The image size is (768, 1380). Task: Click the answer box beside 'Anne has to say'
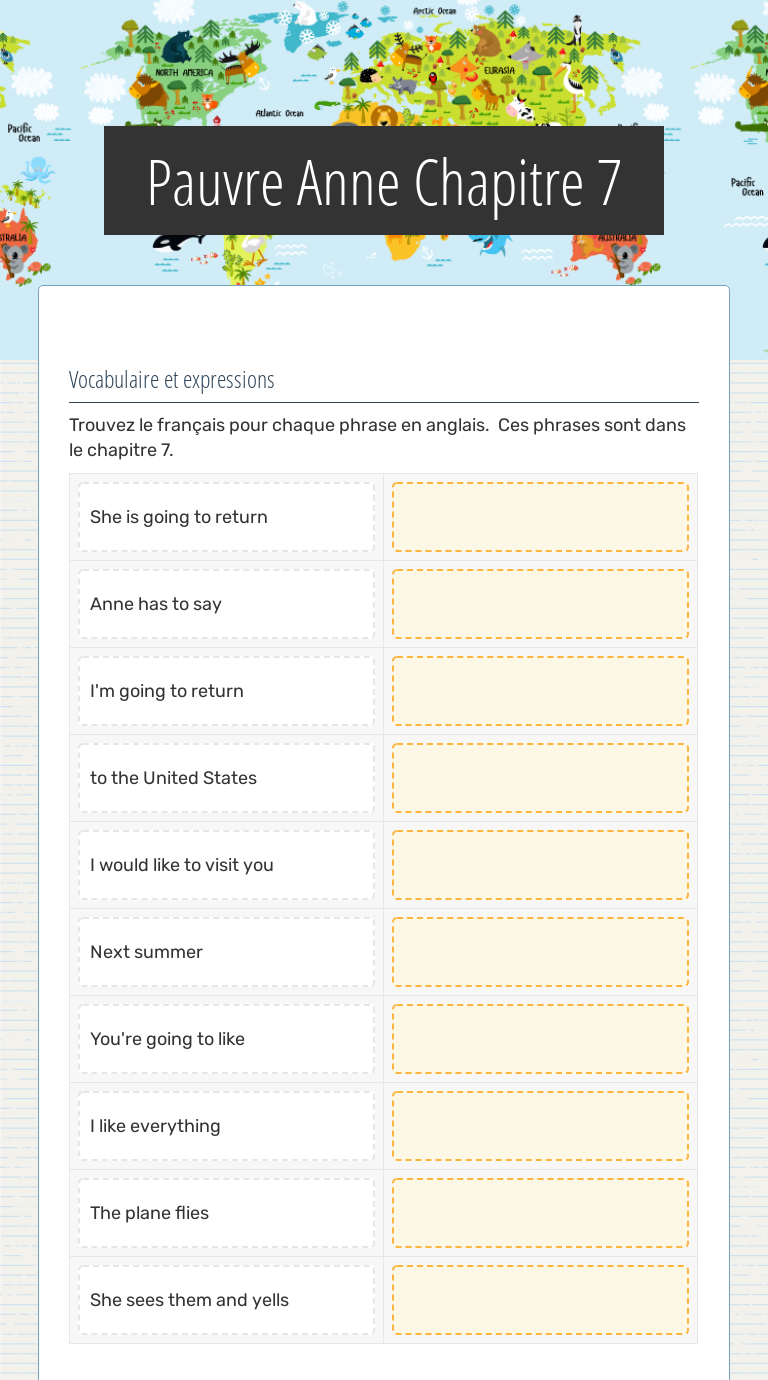point(540,604)
